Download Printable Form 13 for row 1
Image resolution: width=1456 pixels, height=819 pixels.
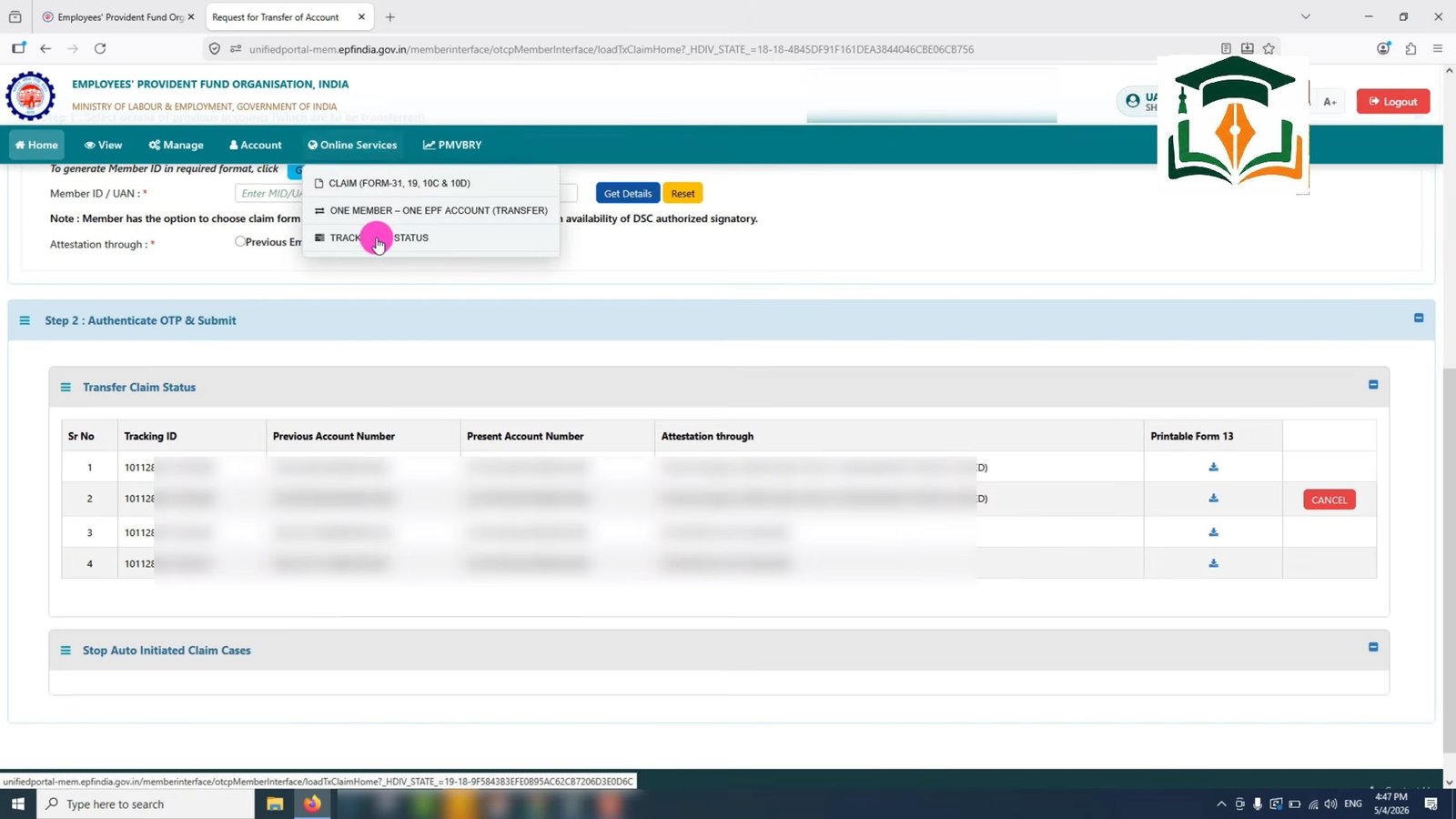(x=1213, y=467)
